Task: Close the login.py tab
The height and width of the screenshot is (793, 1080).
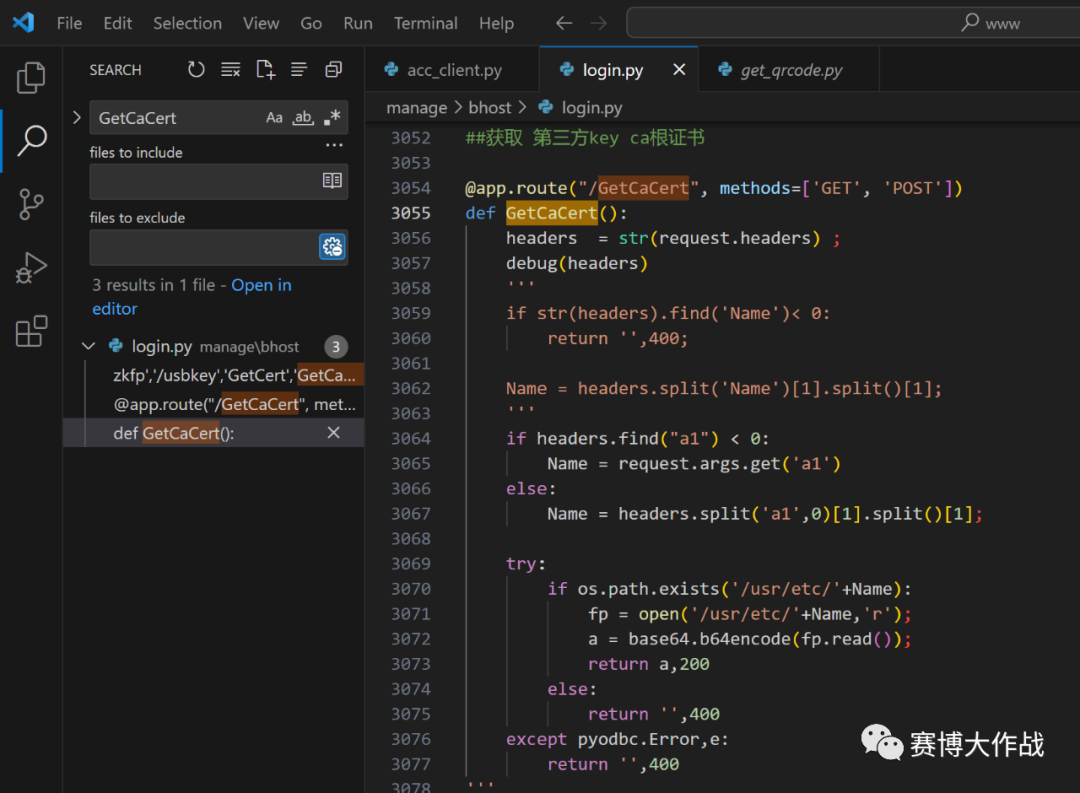Action: click(x=679, y=70)
